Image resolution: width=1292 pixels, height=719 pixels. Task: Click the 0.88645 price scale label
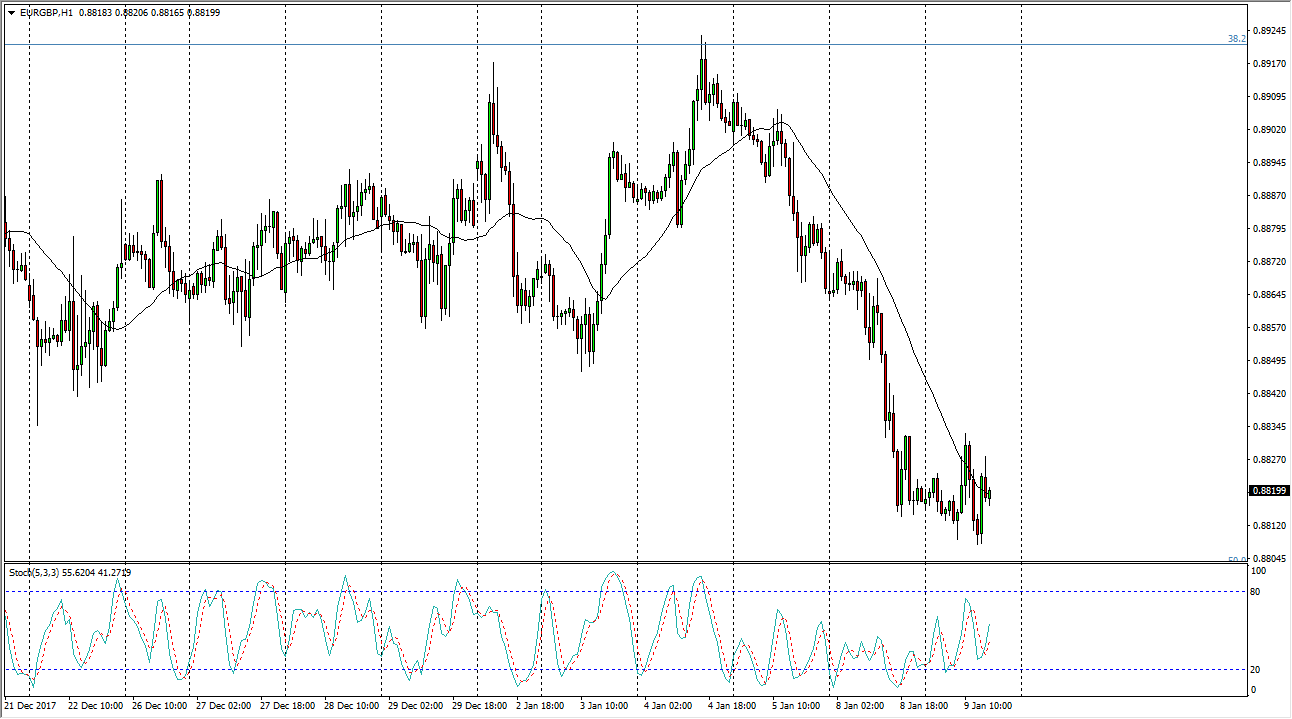tap(1268, 295)
